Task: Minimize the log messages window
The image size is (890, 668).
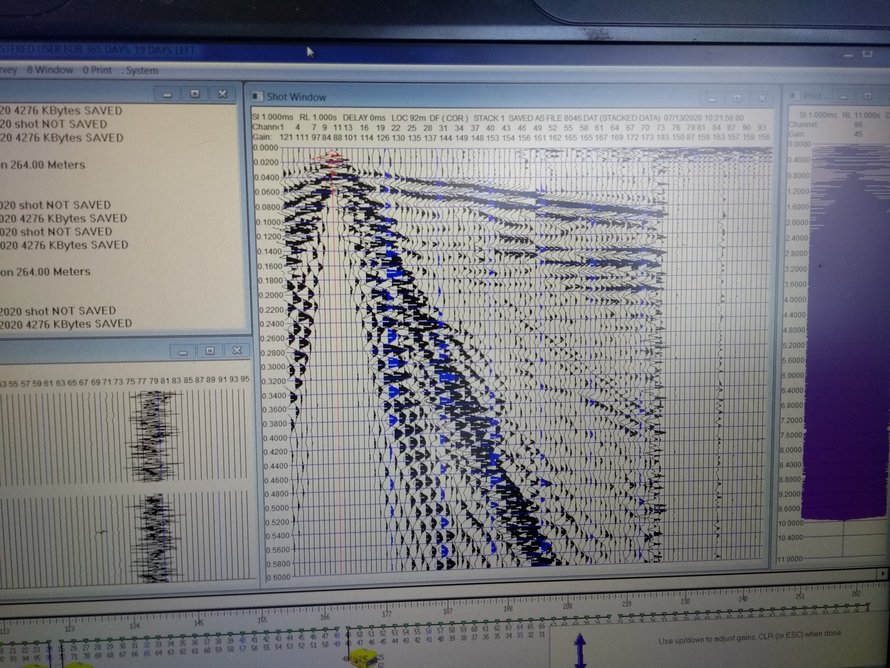Action: 167,94
